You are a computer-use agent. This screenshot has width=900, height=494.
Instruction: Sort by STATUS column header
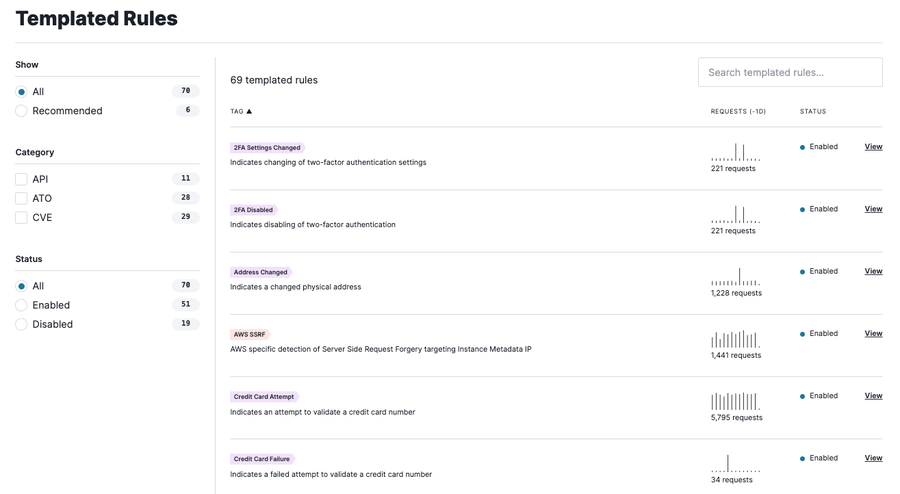coord(813,111)
